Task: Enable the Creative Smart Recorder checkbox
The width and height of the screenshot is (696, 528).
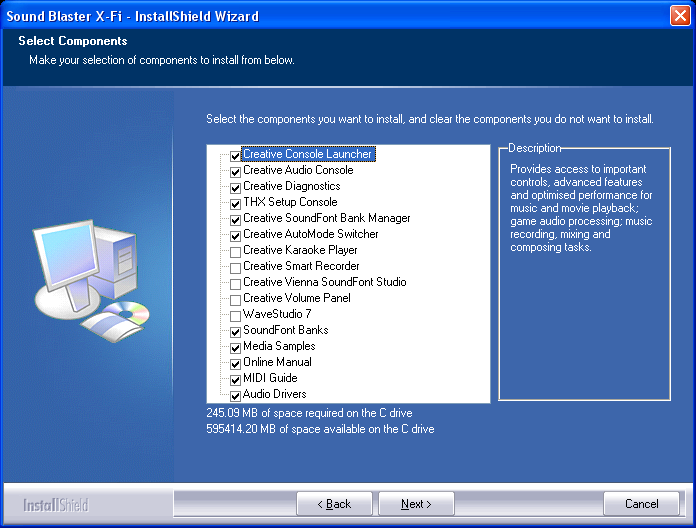Action: point(235,268)
